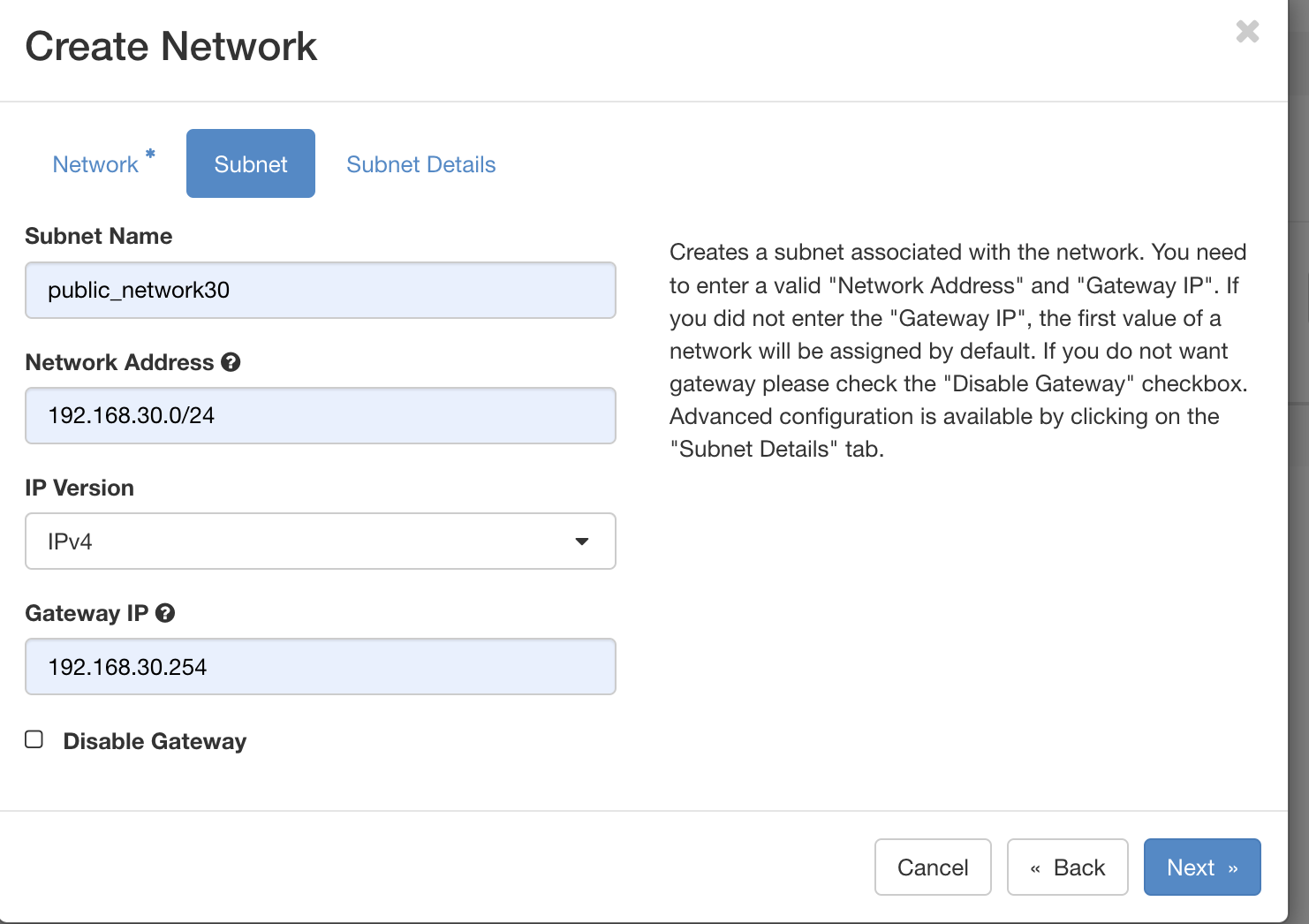The image size is (1309, 924).
Task: Select IPv4 from the version combo box
Action: coord(321,542)
